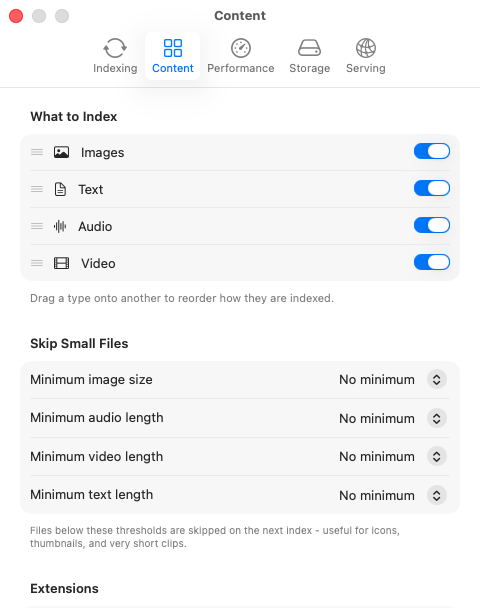Click the Audio row label
Image resolution: width=480 pixels, height=608 pixels.
pyautogui.click(x=95, y=226)
